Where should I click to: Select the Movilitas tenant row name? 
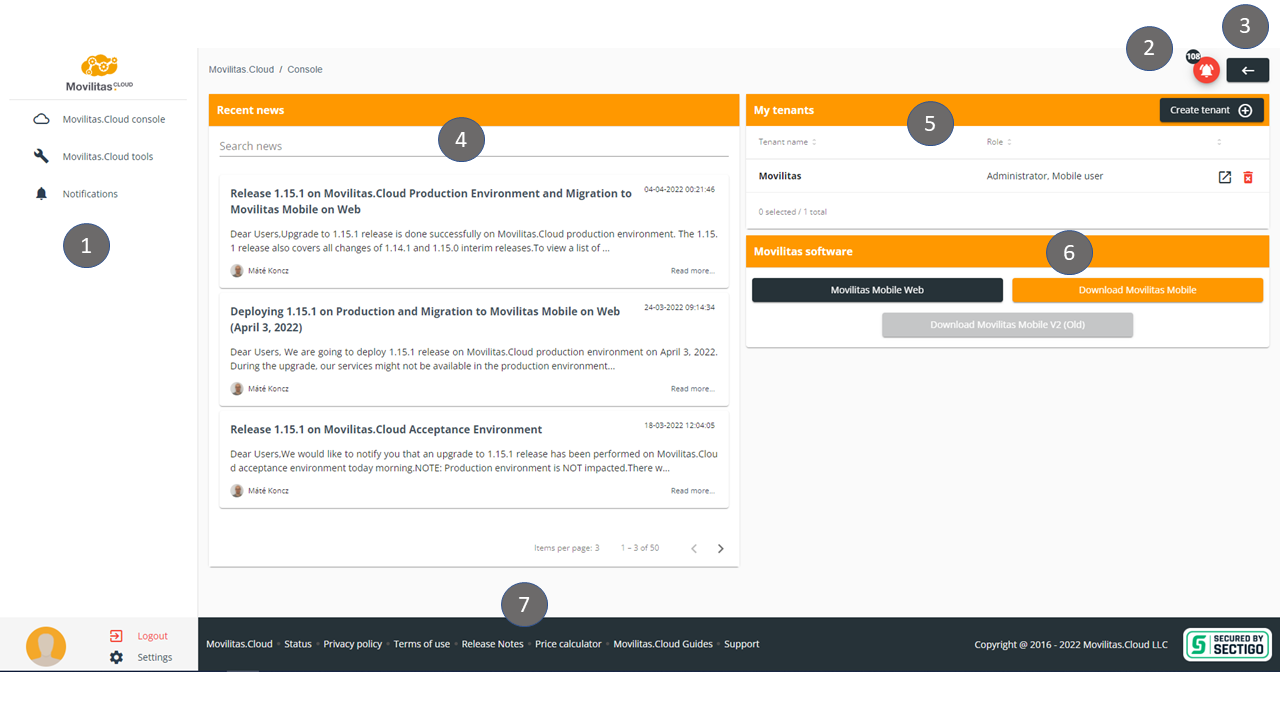780,176
